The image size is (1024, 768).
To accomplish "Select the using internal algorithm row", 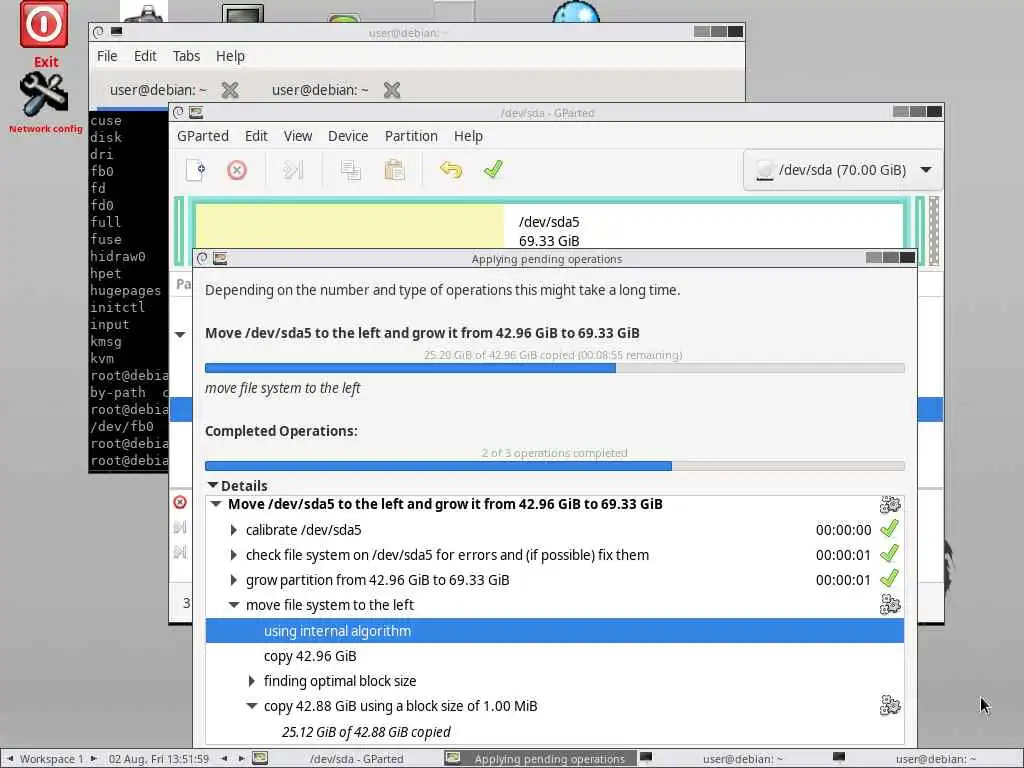I will pyautogui.click(x=554, y=631).
